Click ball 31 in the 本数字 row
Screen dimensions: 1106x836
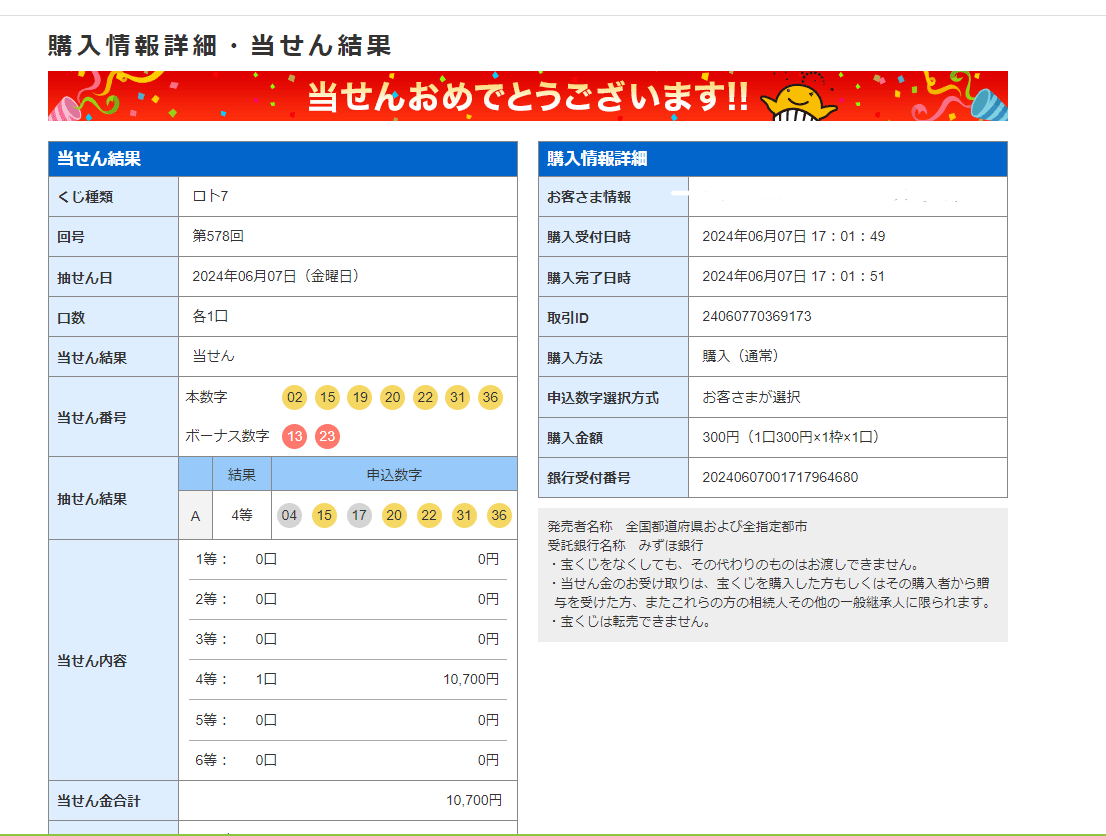[457, 397]
